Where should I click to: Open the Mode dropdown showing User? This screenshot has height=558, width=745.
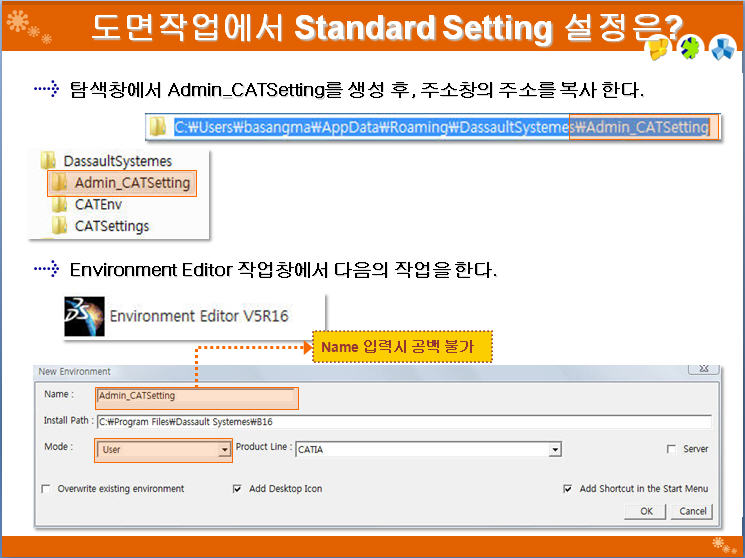[224, 450]
